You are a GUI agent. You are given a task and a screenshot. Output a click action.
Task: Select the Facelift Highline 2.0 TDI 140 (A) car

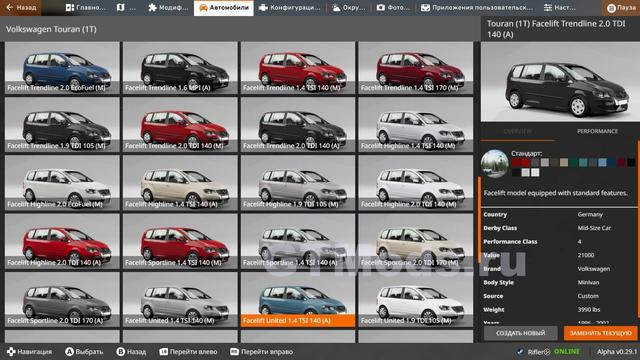[62, 242]
